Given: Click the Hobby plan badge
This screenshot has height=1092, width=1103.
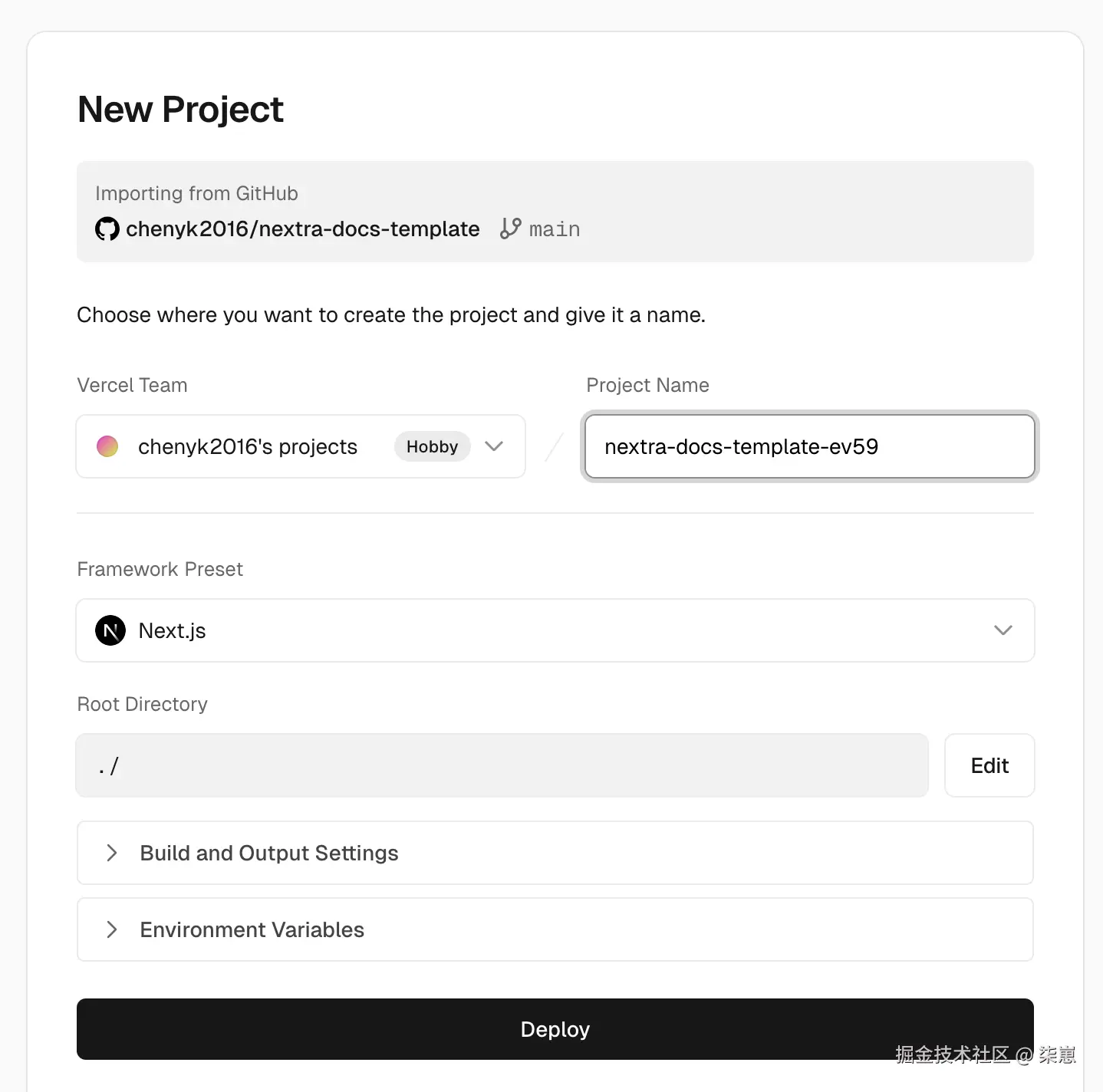Looking at the screenshot, I should coord(432,446).
